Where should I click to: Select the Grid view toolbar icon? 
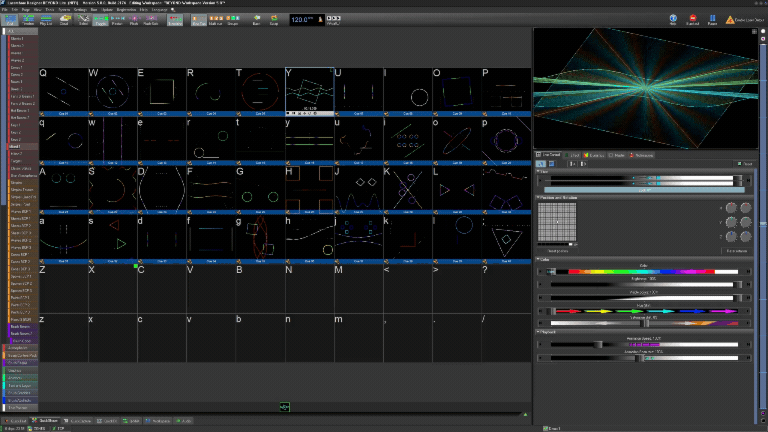[x=10, y=20]
